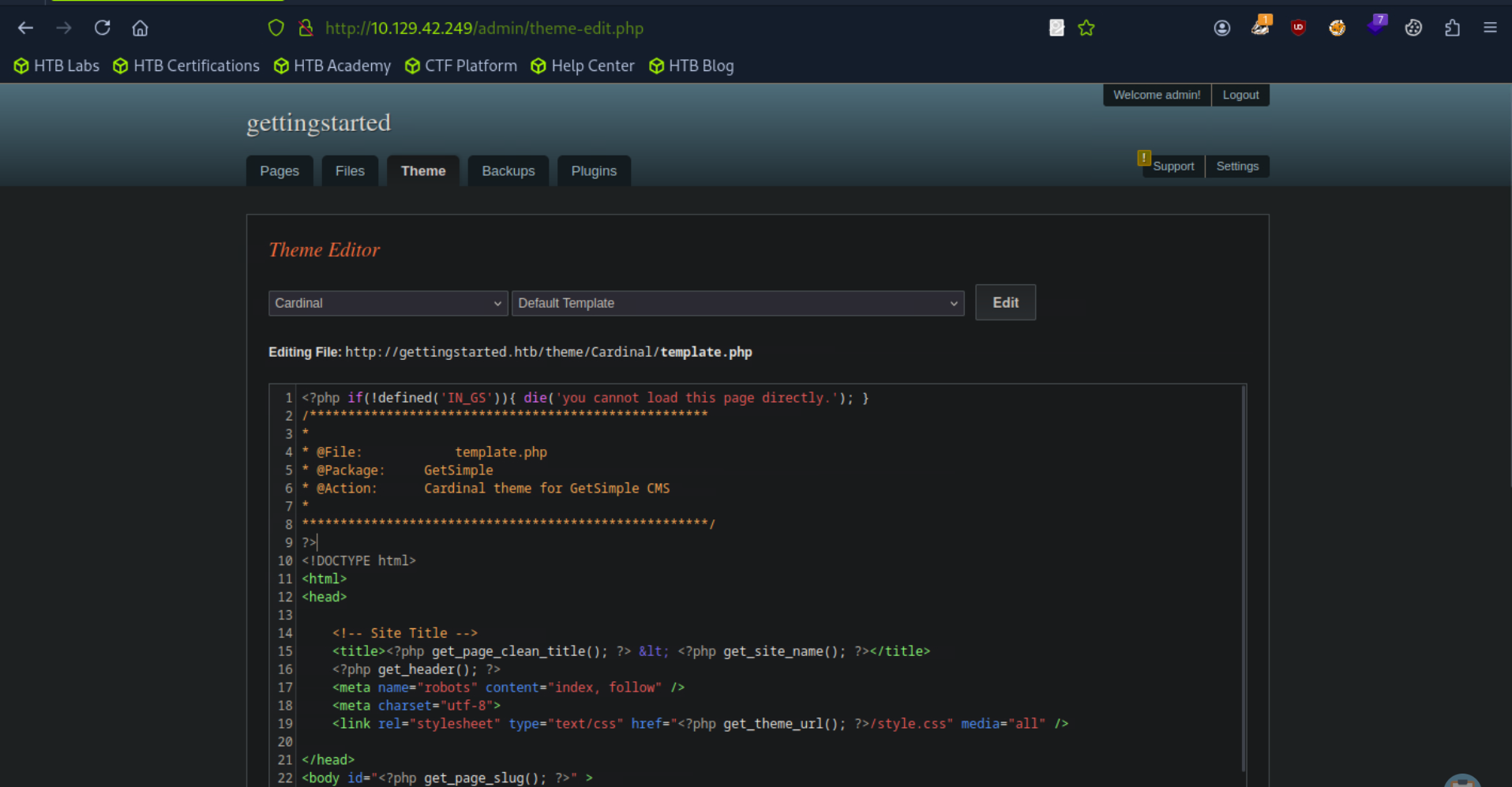Click line 18 meta charset utf-8
Screen dimensions: 1512x787
coord(416,706)
